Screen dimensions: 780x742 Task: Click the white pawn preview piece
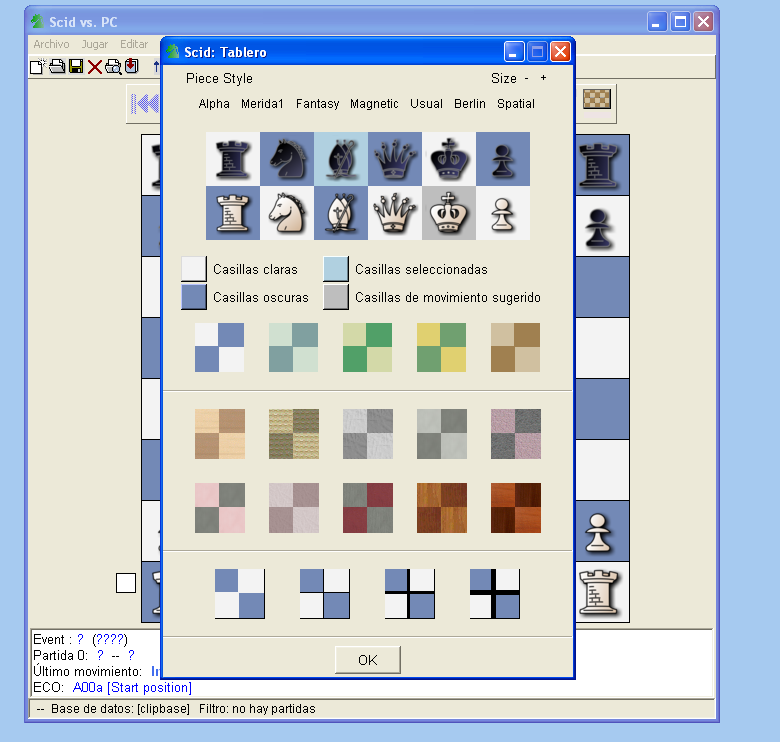pyautogui.click(x=503, y=213)
